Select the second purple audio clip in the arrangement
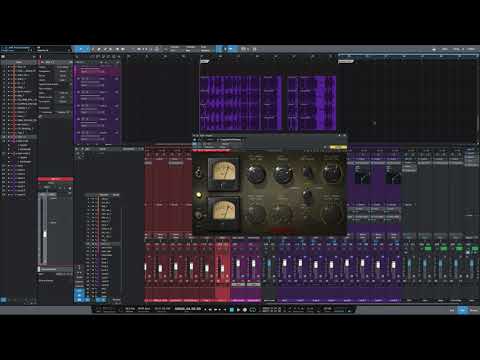Viewport: 480px width, 360px height. (312, 103)
